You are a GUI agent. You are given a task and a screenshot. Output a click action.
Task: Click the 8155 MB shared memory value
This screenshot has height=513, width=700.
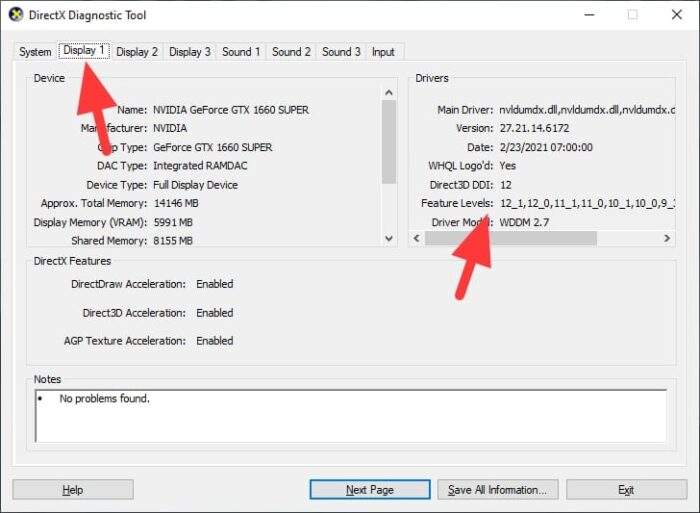tap(173, 241)
